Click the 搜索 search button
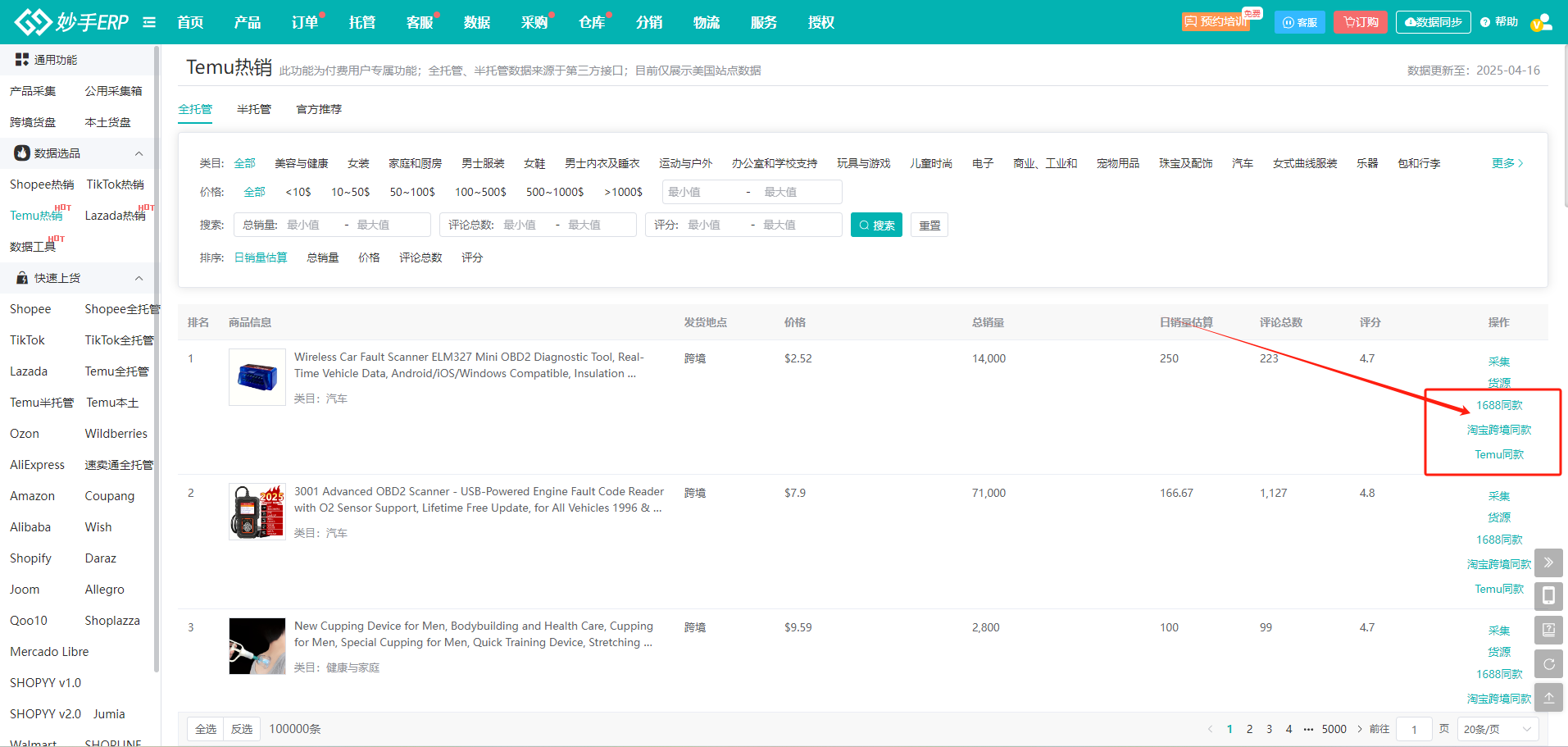Image resolution: width=1568 pixels, height=747 pixels. pyautogui.click(x=876, y=225)
